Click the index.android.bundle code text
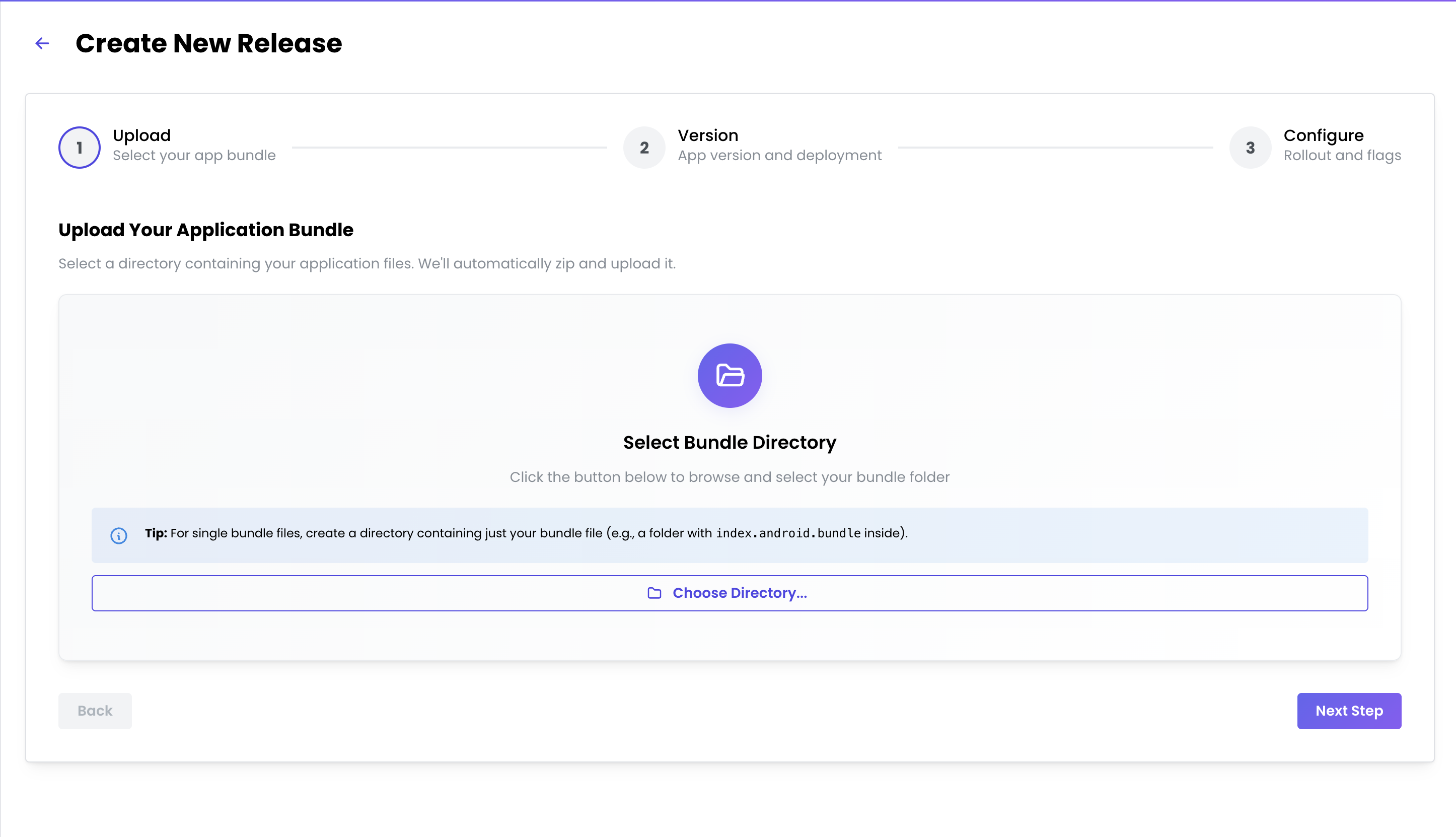 (x=788, y=533)
